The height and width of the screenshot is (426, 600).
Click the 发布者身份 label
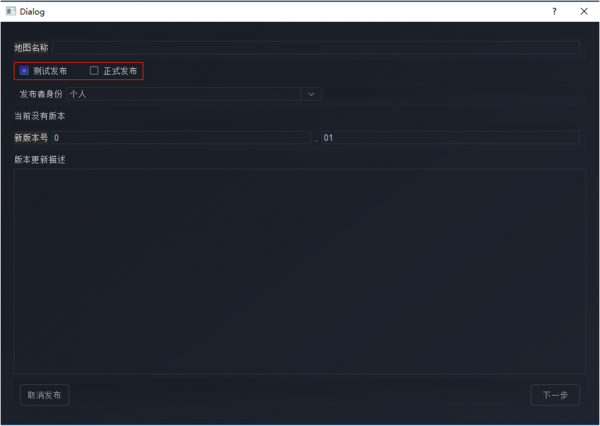click(x=41, y=94)
